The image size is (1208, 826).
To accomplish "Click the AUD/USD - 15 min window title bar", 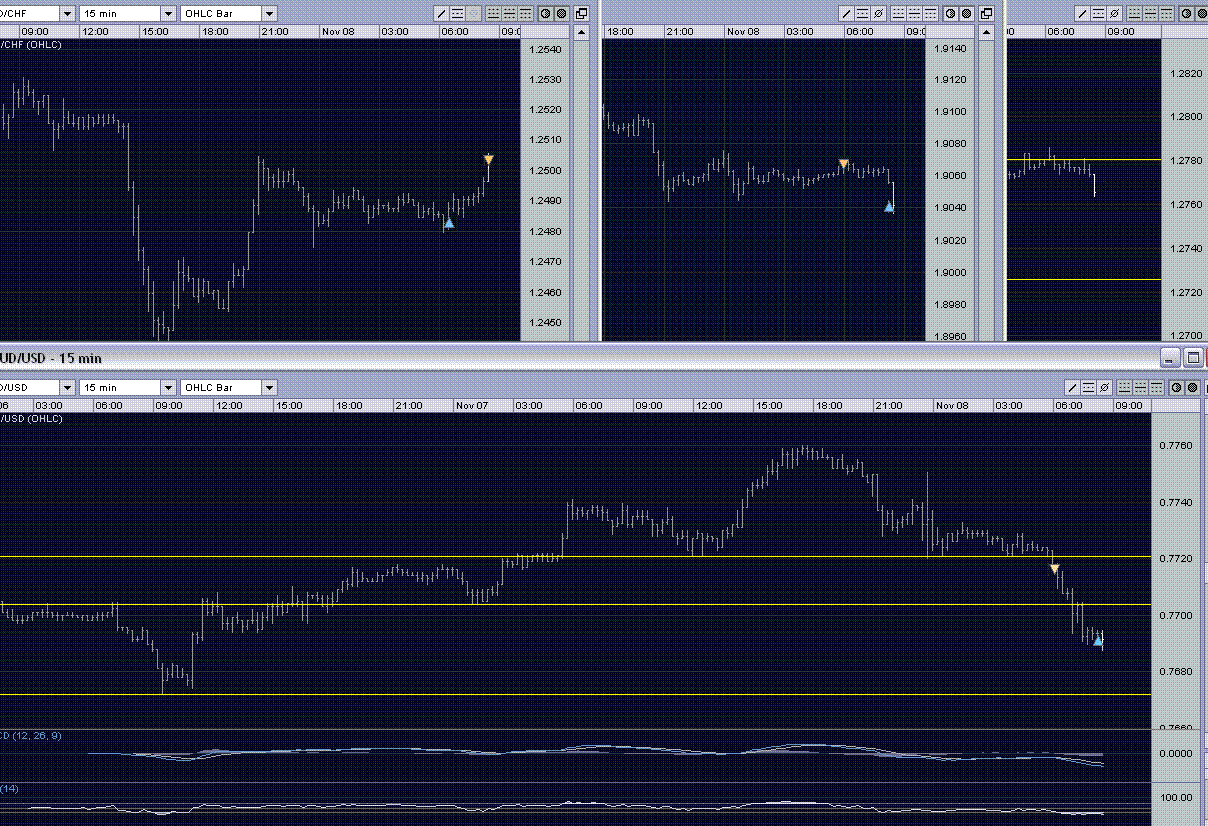I will click(x=500, y=357).
